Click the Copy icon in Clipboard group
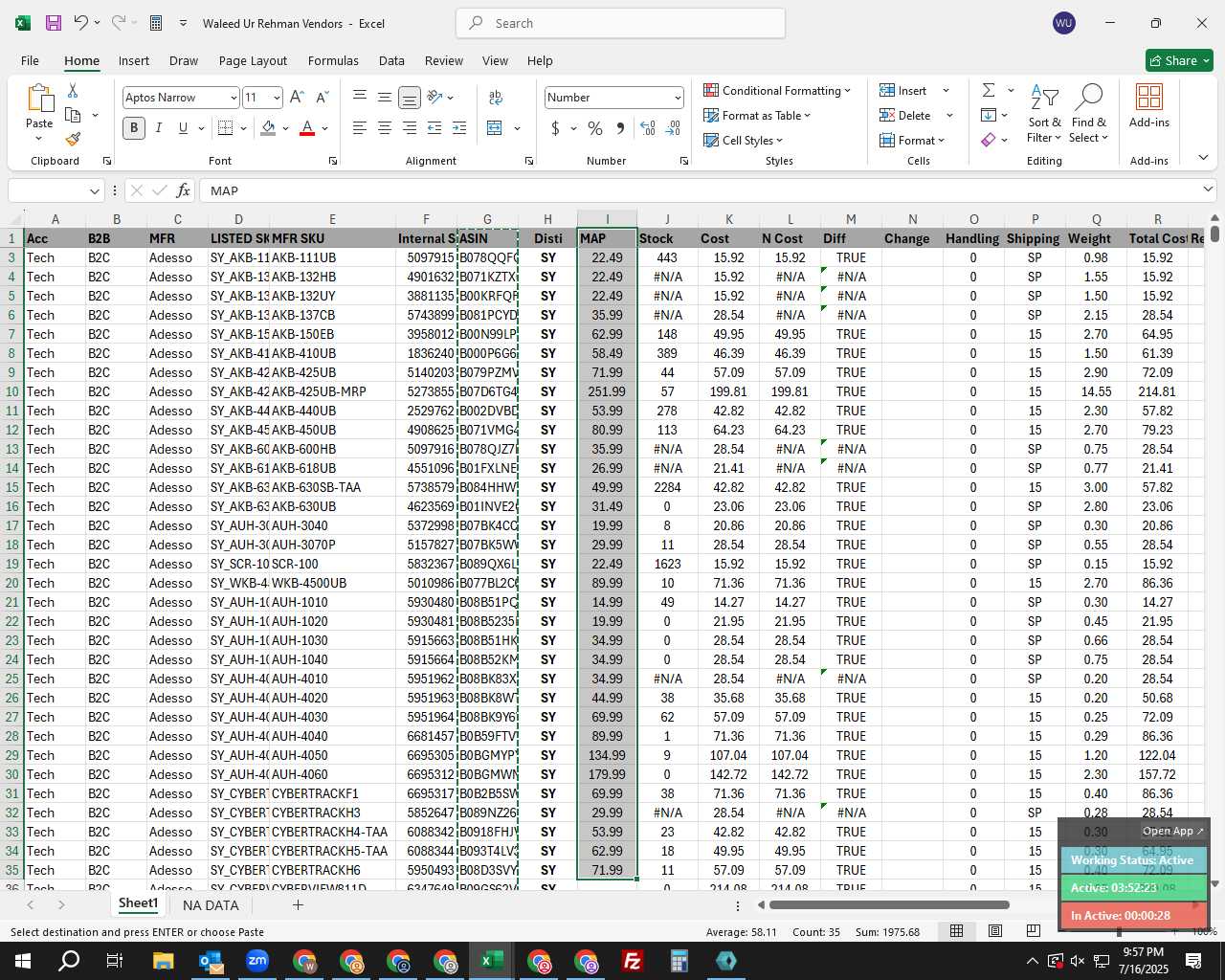 point(73,115)
